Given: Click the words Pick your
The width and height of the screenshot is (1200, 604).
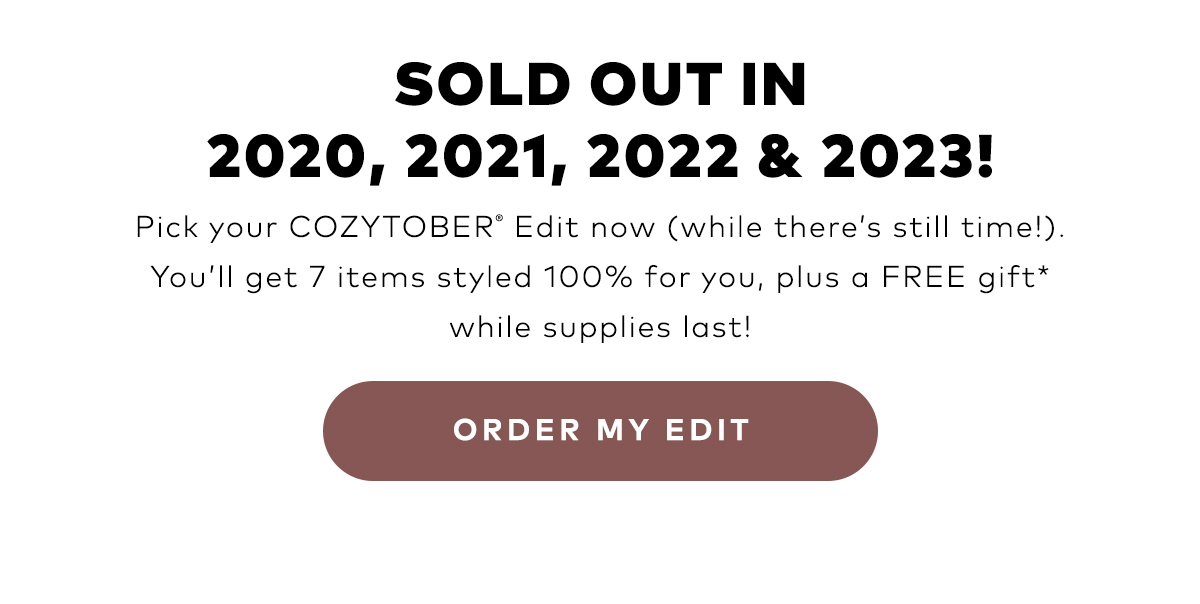Looking at the screenshot, I should (x=207, y=229).
